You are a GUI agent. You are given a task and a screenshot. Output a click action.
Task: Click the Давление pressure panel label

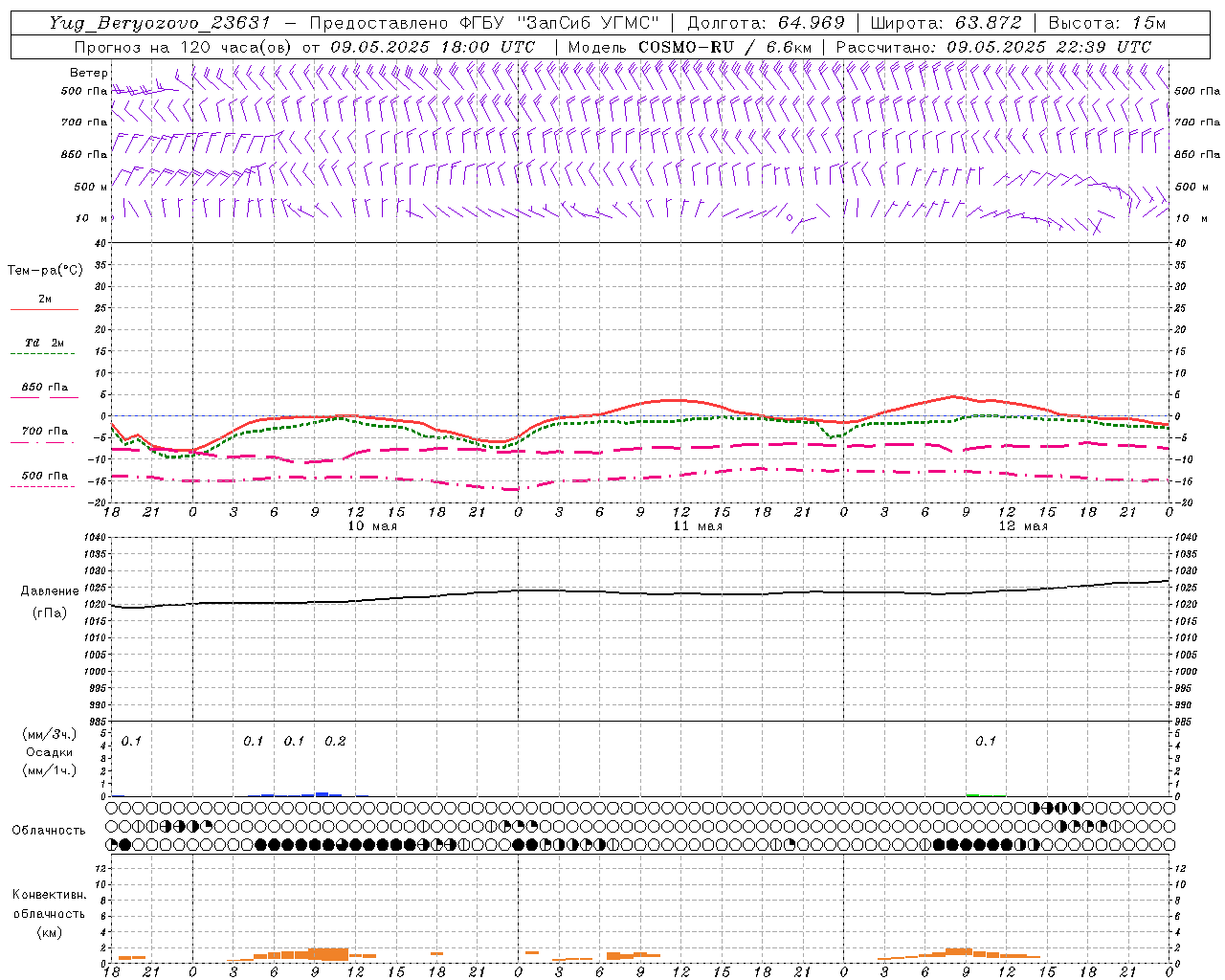[x=48, y=591]
